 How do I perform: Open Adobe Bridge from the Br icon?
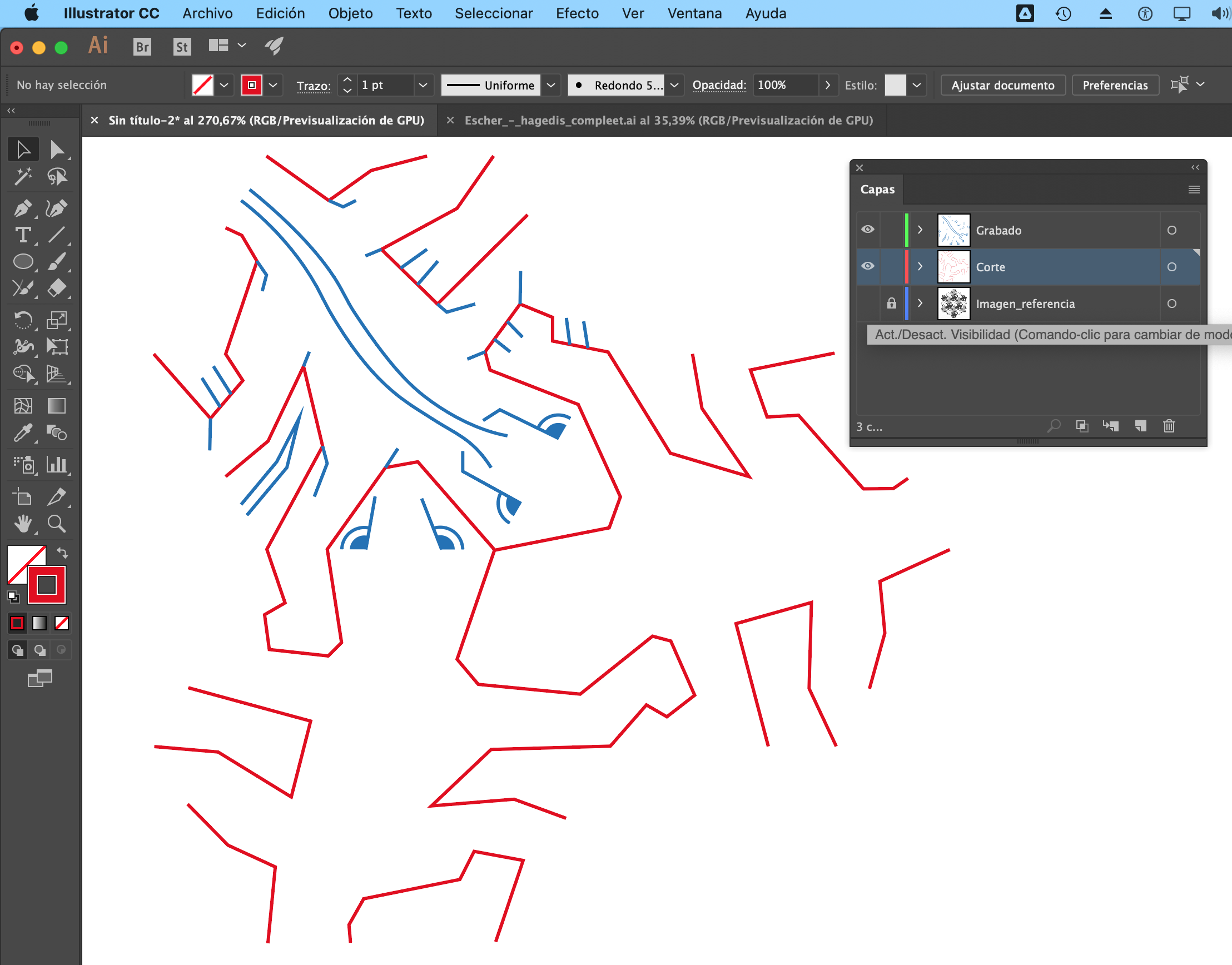click(x=142, y=46)
